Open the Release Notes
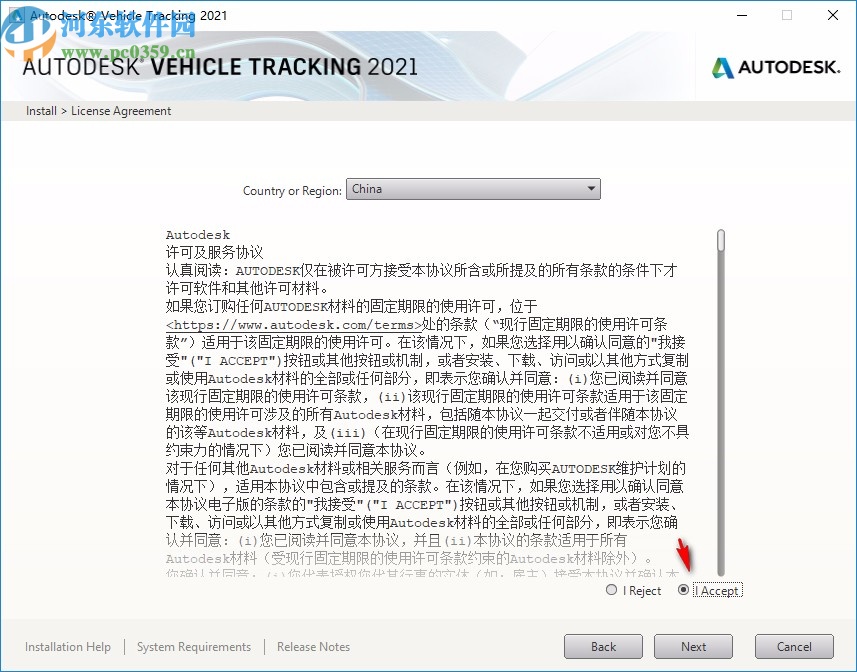This screenshot has width=857, height=672. (x=313, y=647)
